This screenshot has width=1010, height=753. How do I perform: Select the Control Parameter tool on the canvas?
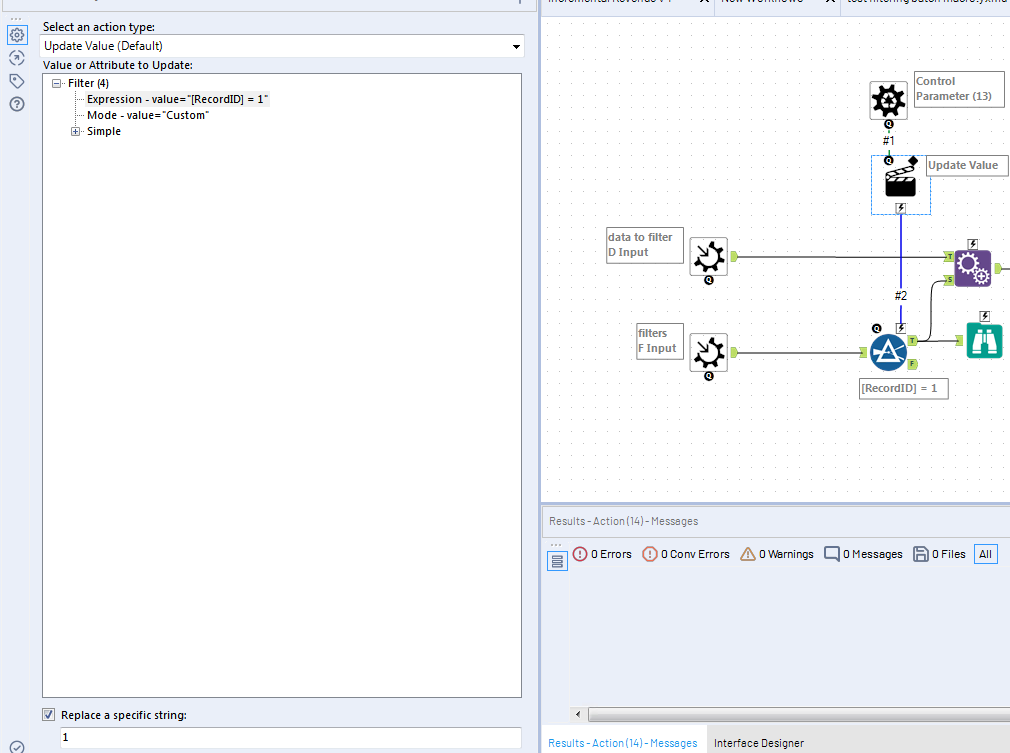click(x=888, y=100)
